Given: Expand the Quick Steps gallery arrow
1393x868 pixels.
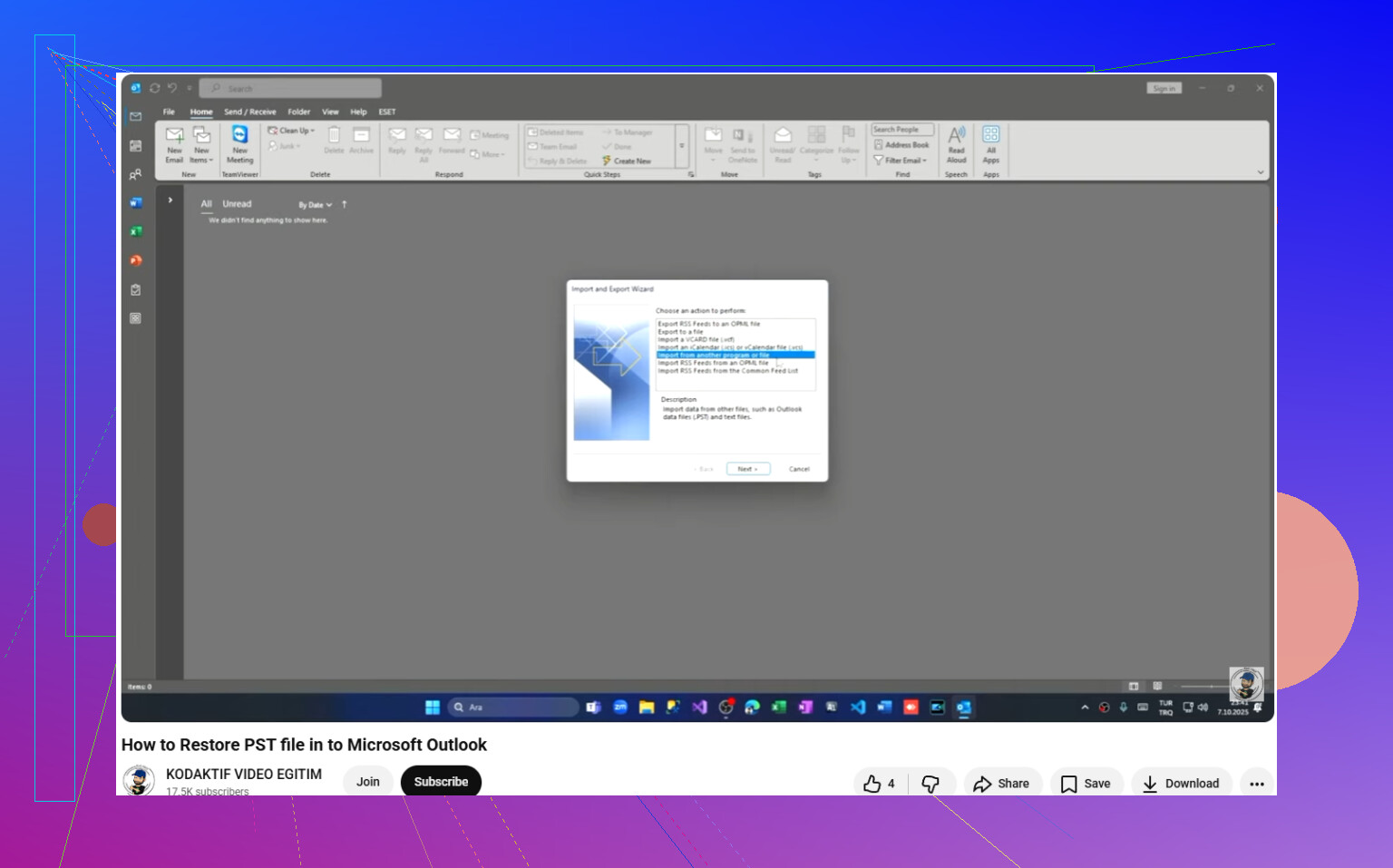Looking at the screenshot, I should 682,145.
